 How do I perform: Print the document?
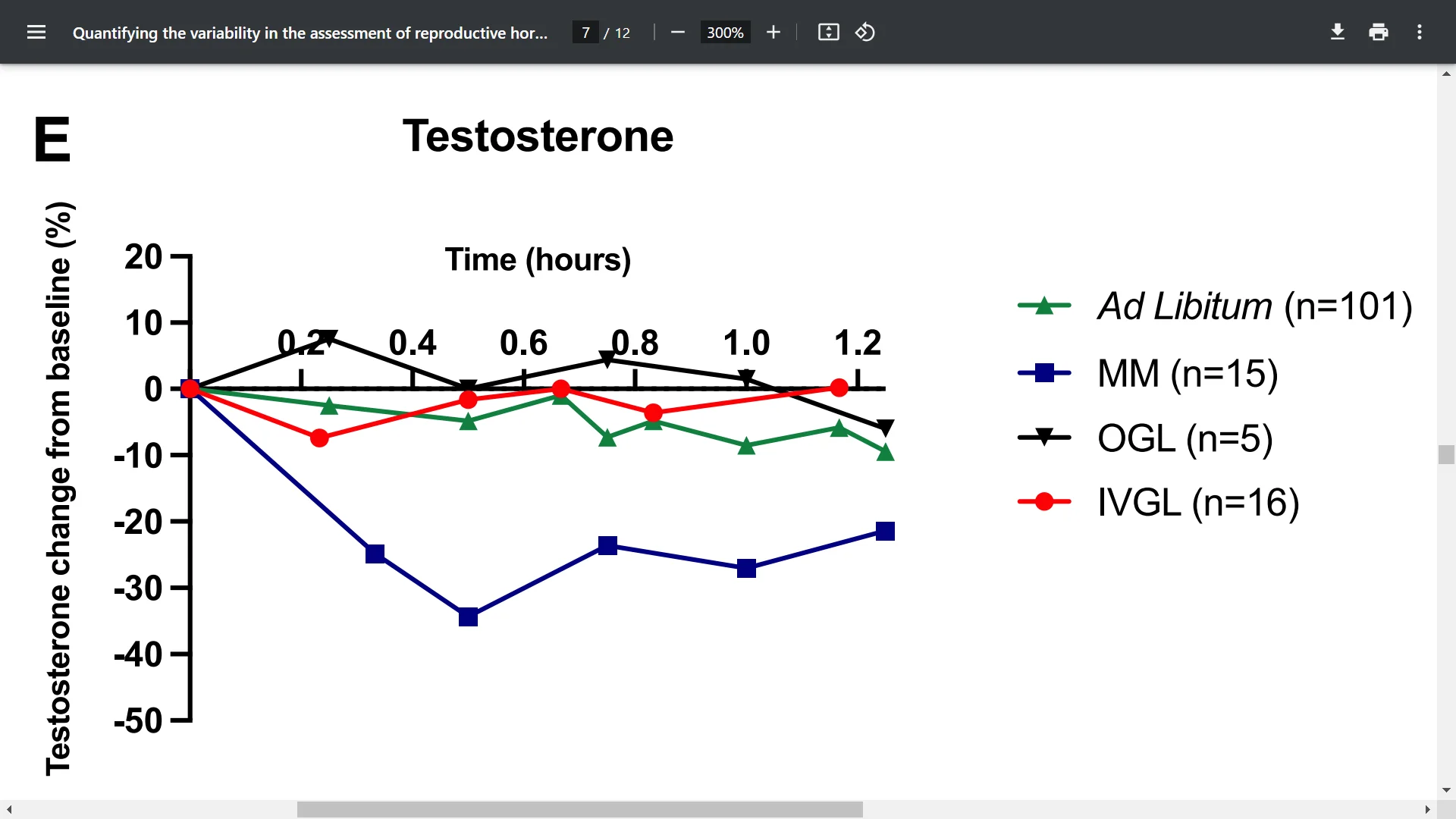pos(1378,32)
